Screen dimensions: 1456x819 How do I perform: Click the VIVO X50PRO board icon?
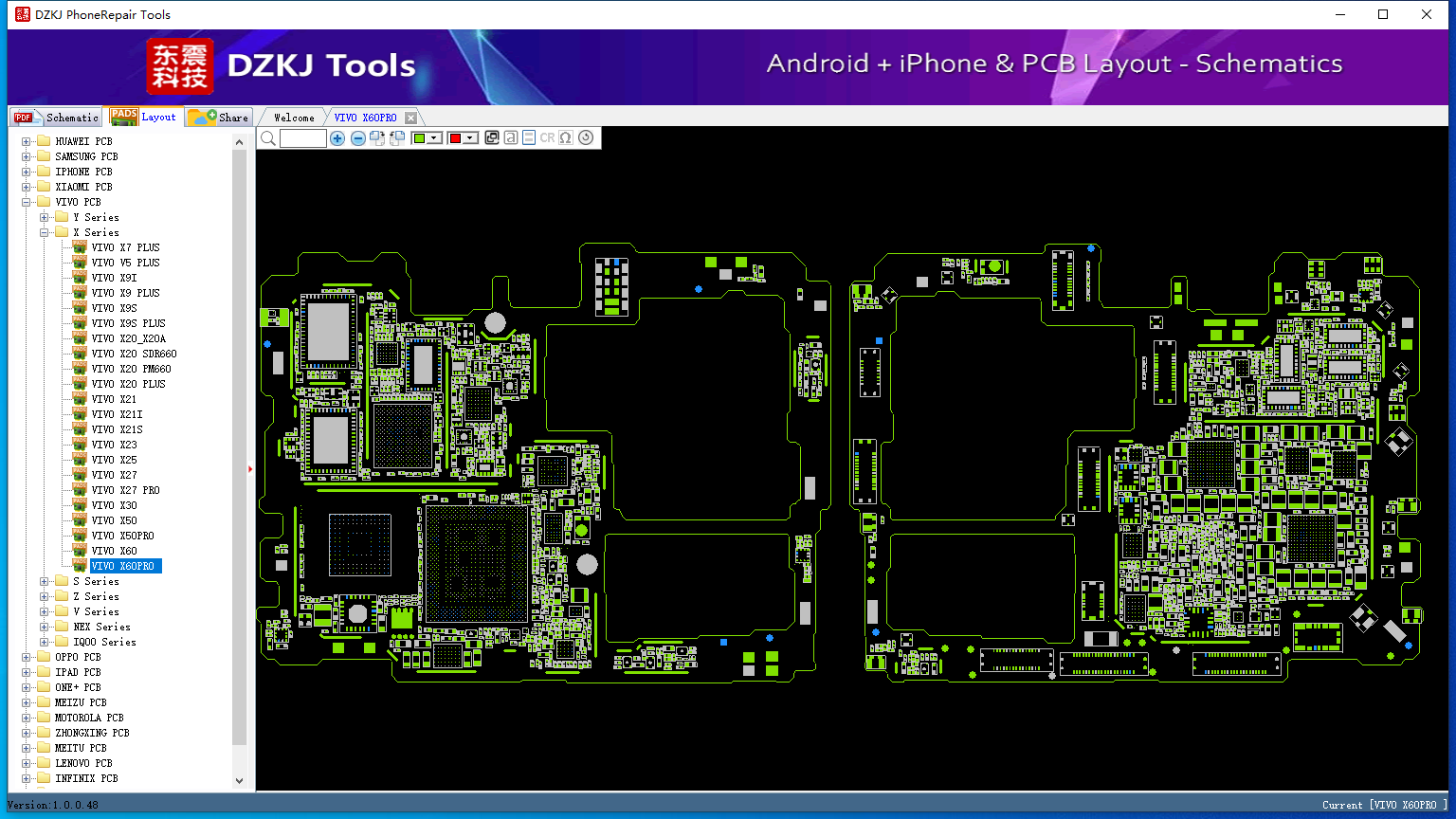tap(80, 536)
